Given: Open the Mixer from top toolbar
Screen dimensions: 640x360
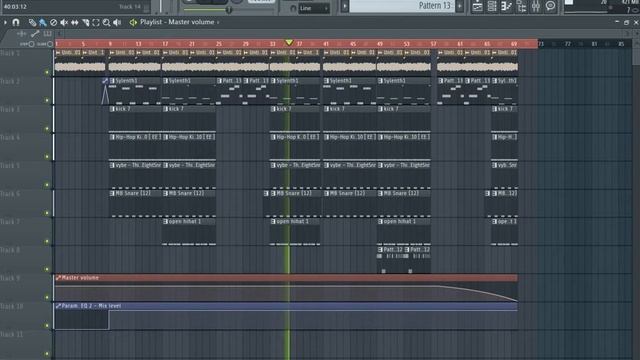Looking at the screenshot, I should [536, 6].
